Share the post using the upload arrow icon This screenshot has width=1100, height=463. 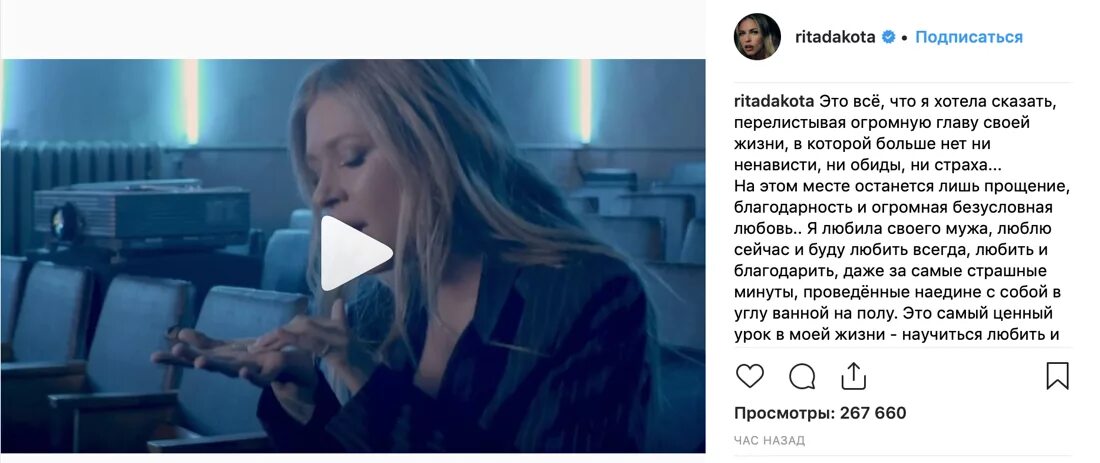[x=854, y=376]
